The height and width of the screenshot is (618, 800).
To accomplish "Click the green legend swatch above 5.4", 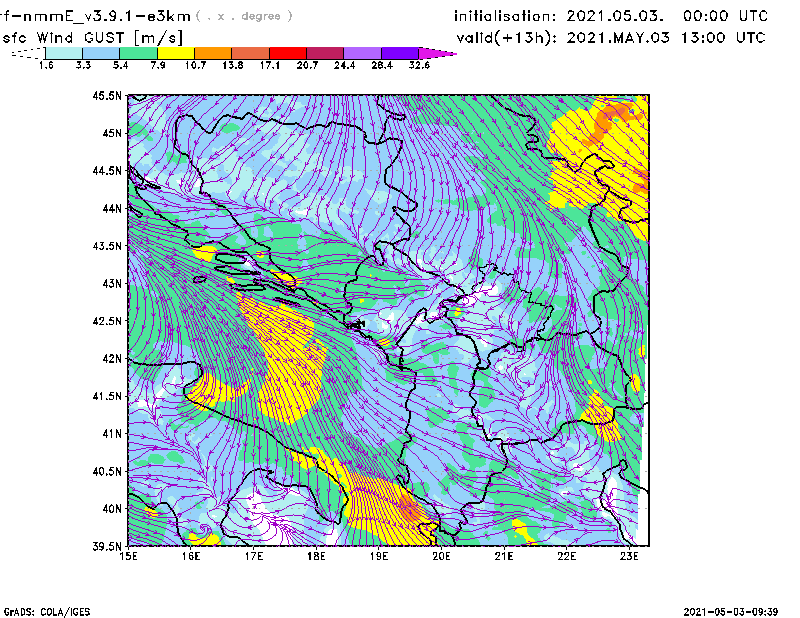I will tap(138, 53).
